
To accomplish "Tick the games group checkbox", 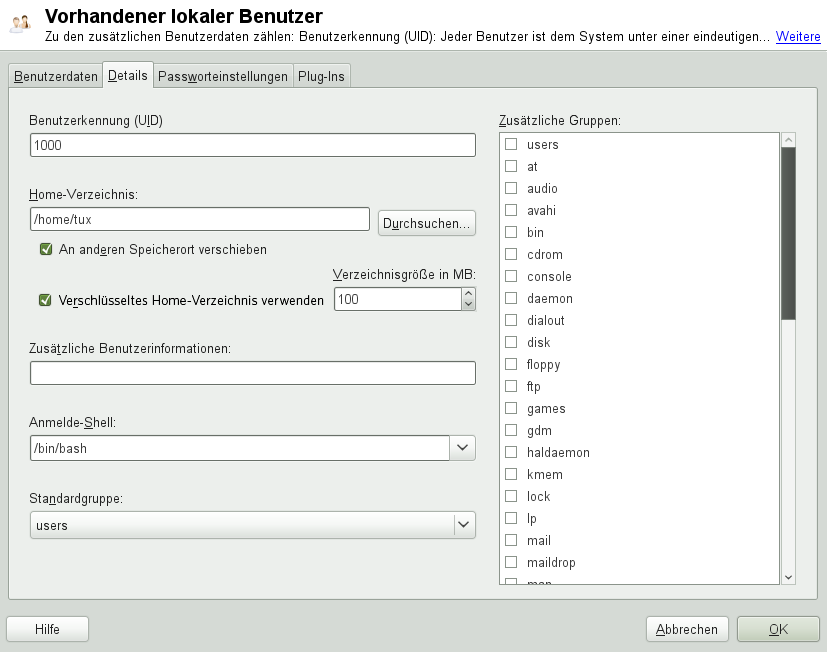I will [x=511, y=408].
